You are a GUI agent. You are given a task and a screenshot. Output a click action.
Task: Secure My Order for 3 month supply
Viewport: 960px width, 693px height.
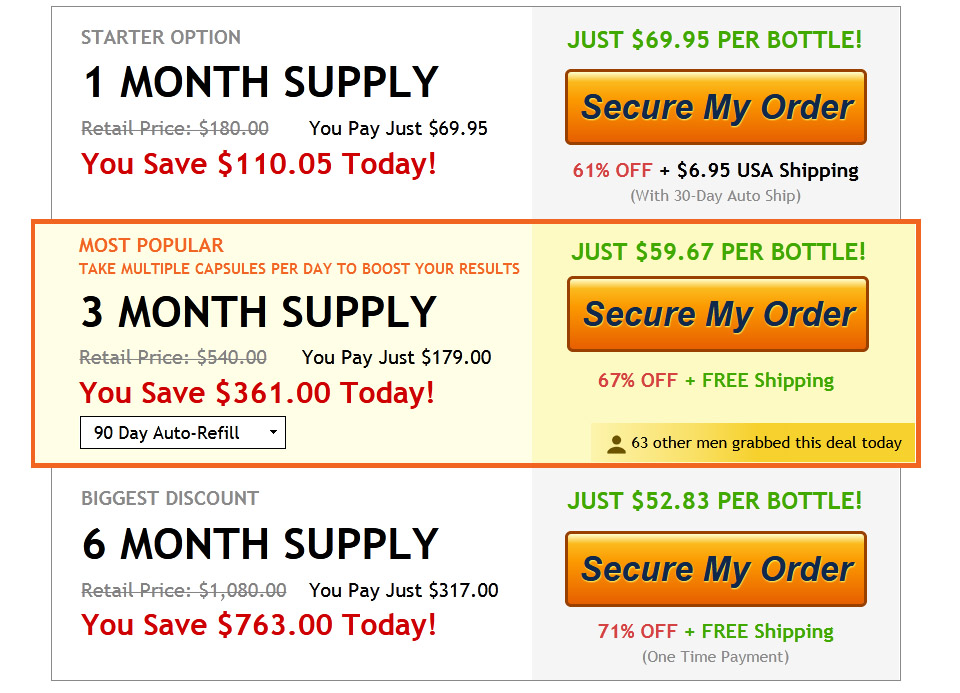[718, 314]
